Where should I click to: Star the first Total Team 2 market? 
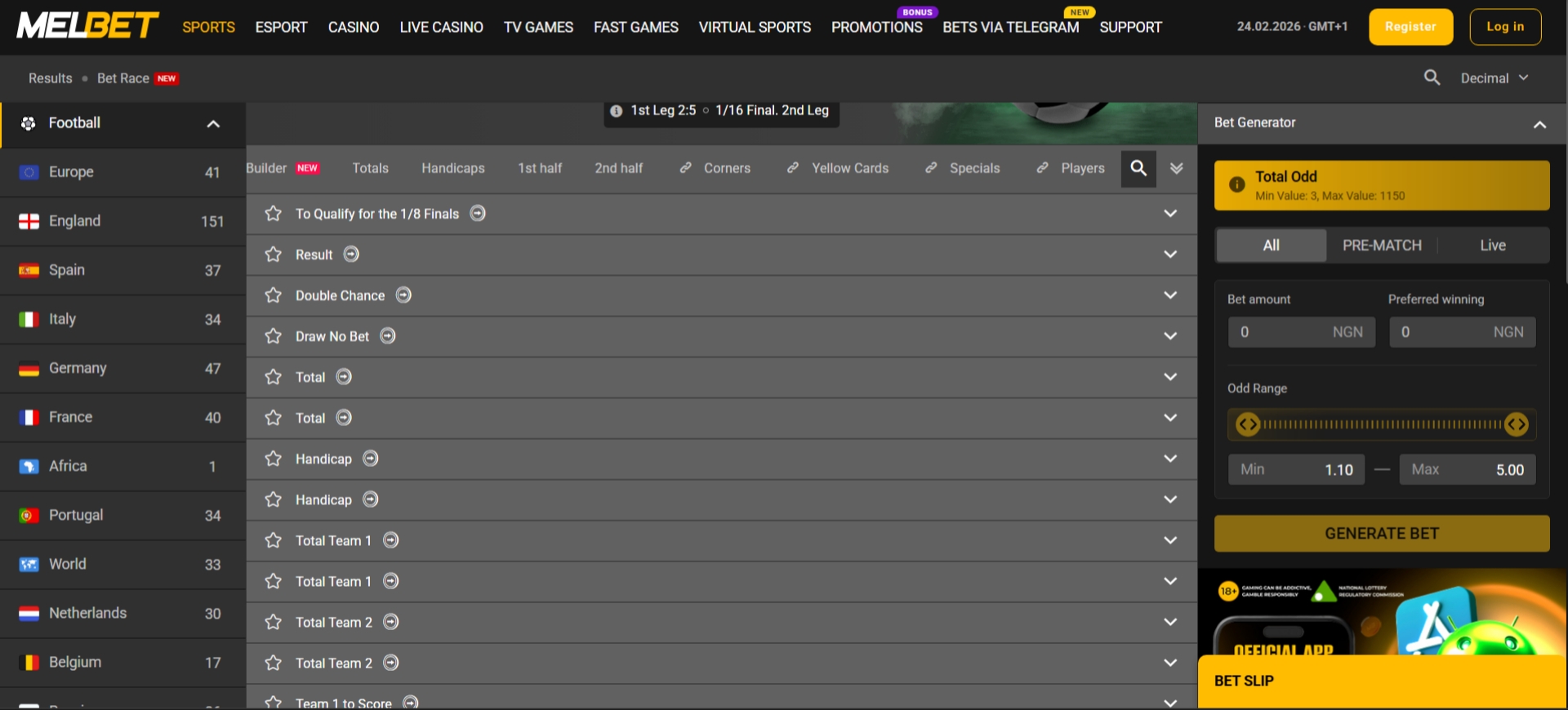pos(274,621)
